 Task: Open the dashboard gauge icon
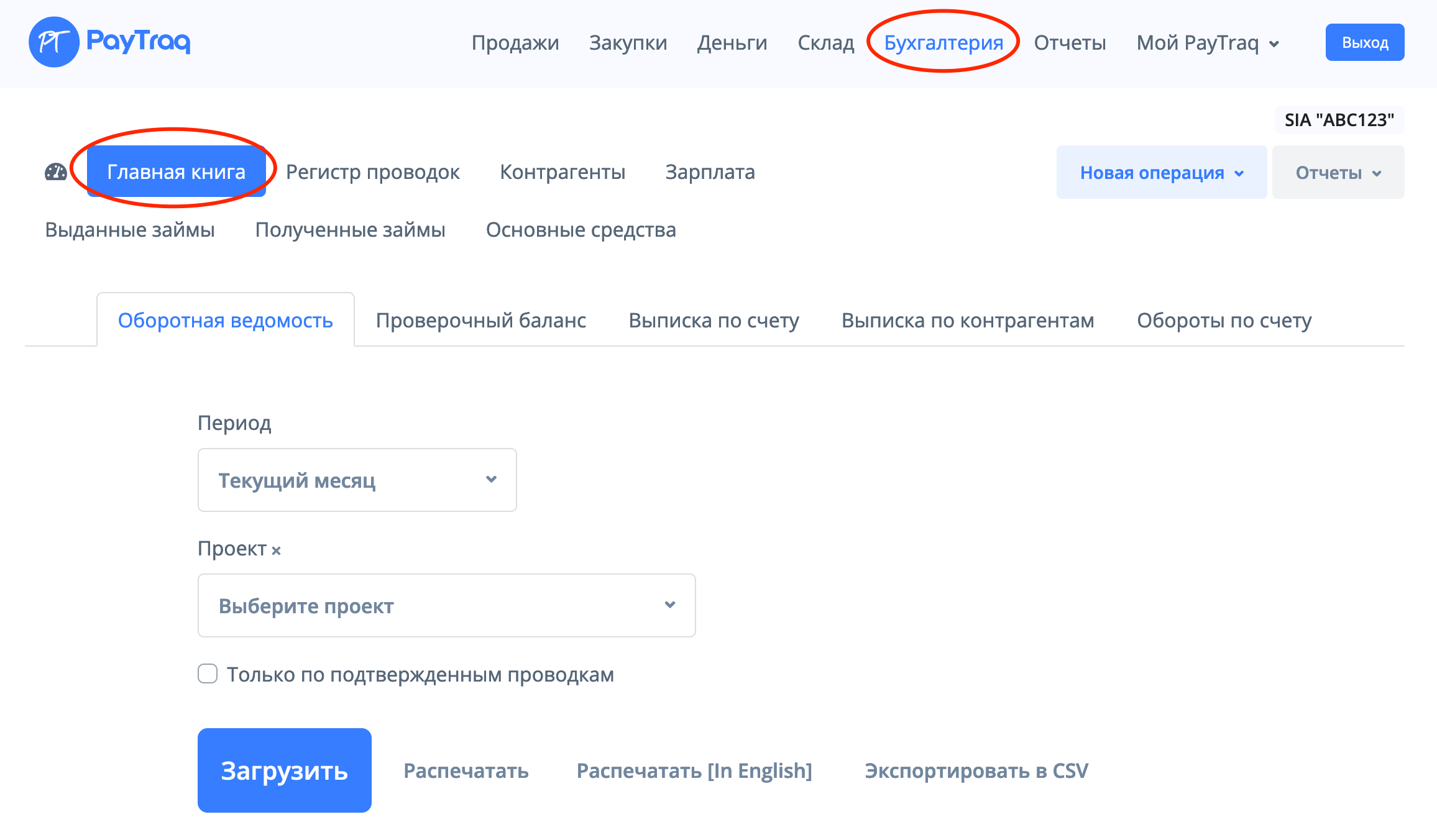(56, 172)
